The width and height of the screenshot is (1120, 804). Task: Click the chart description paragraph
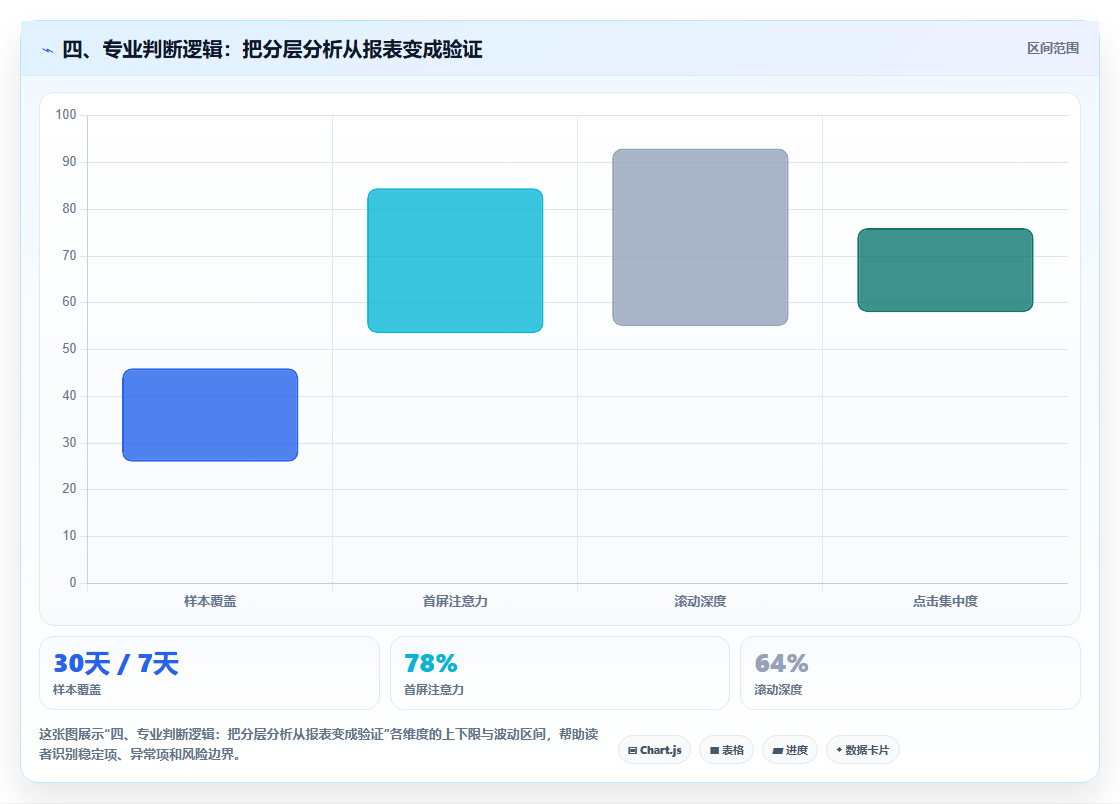pyautogui.click(x=319, y=744)
